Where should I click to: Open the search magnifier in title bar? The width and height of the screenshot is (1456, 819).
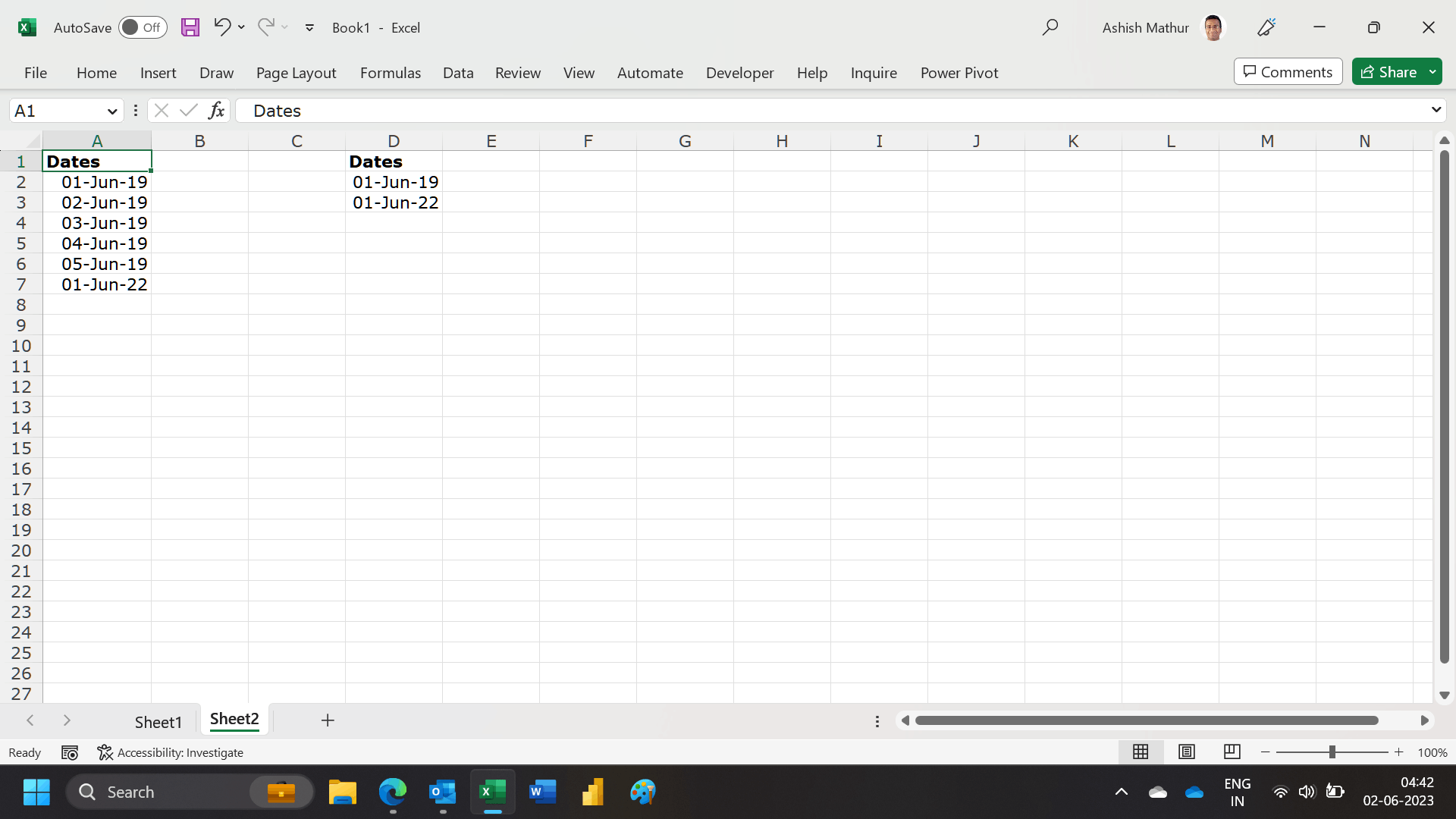click(1050, 27)
